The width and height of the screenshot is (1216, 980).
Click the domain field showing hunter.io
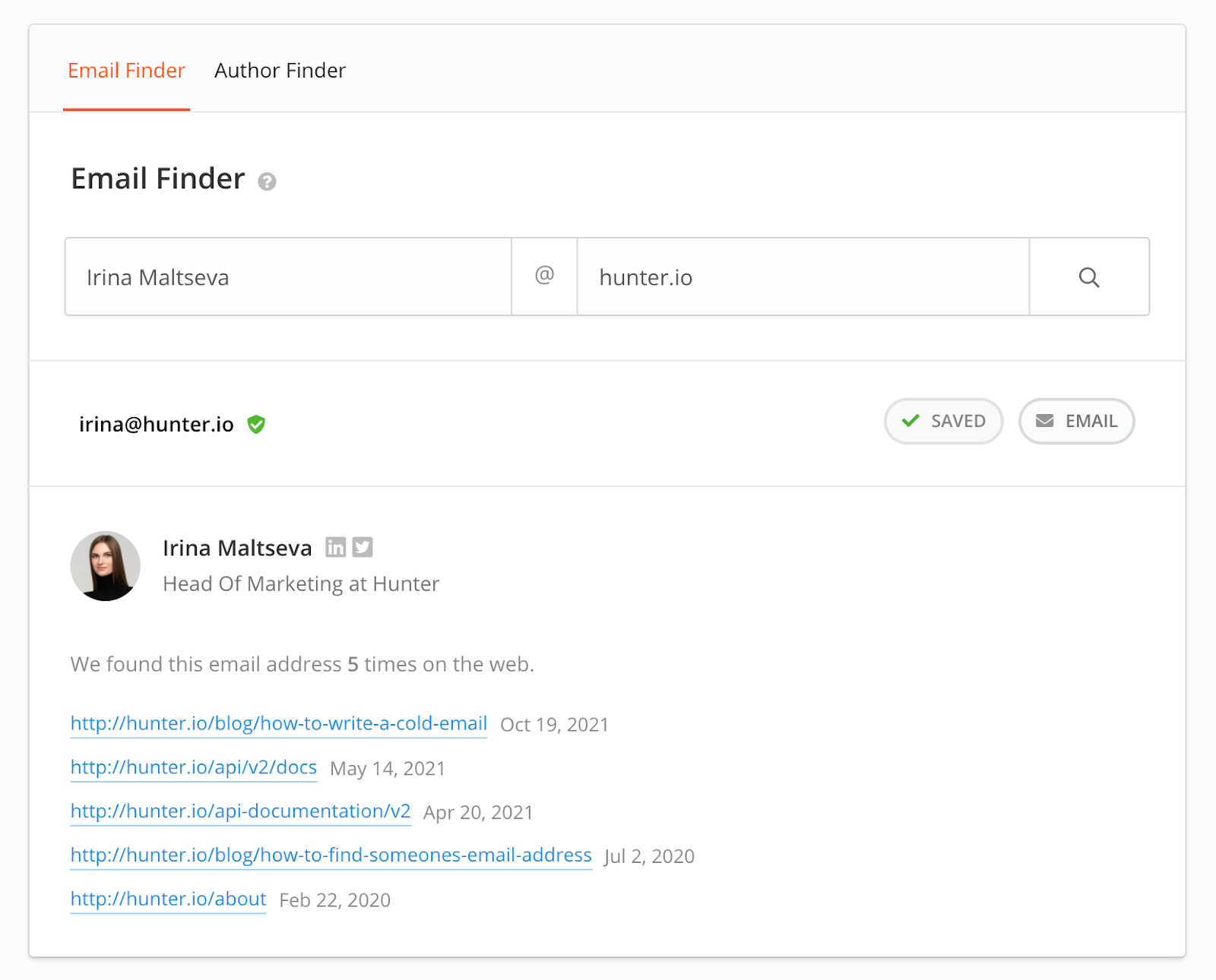[803, 277]
